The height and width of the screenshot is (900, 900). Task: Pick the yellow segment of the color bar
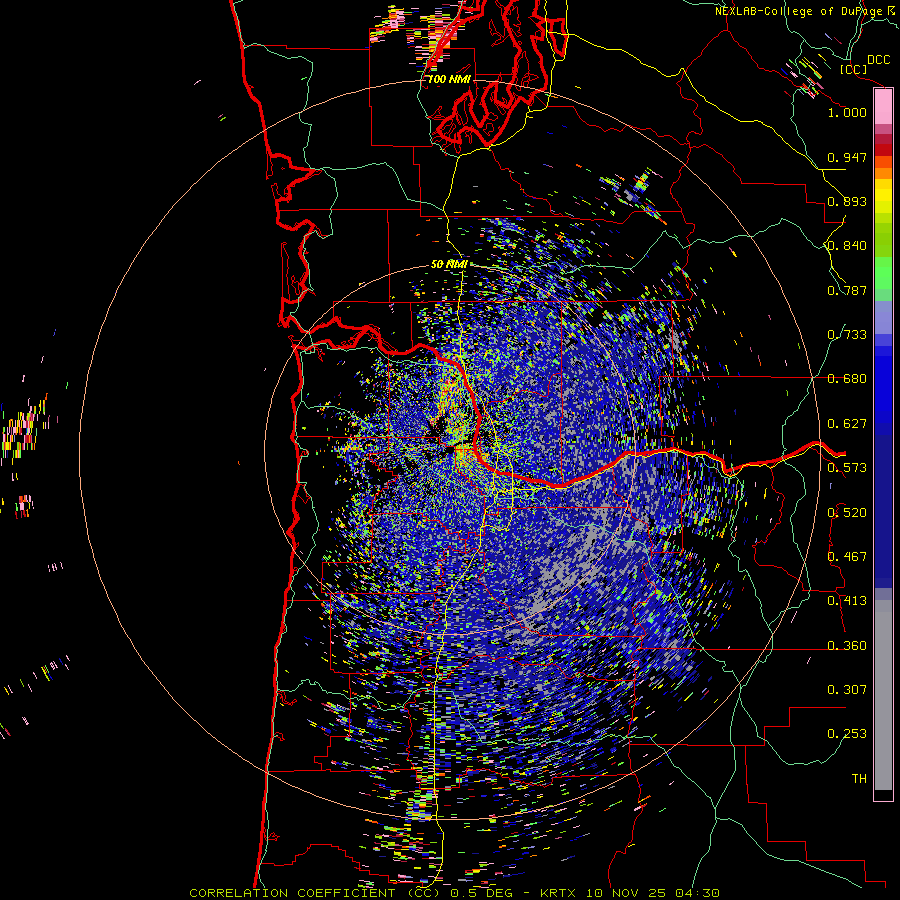[883, 196]
